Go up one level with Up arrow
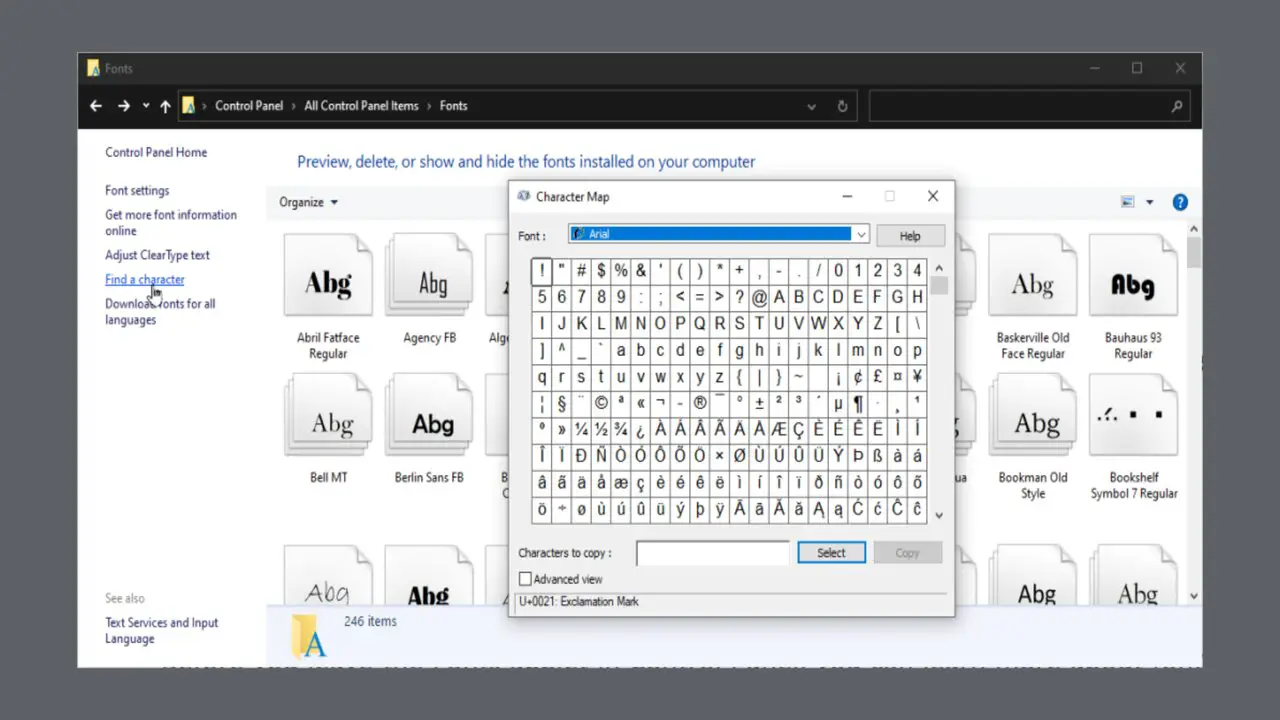Viewport: 1280px width, 720px height. [x=165, y=106]
